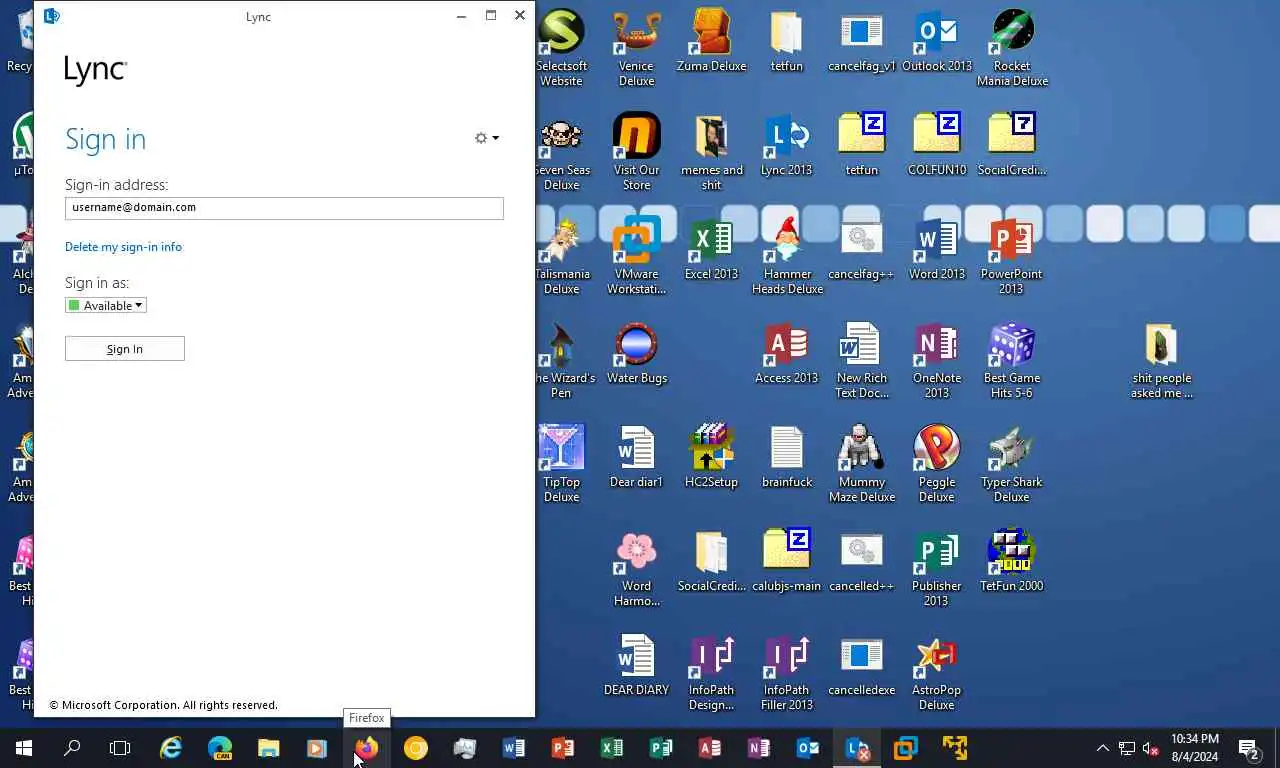Open taskbar Search

pos(72,747)
